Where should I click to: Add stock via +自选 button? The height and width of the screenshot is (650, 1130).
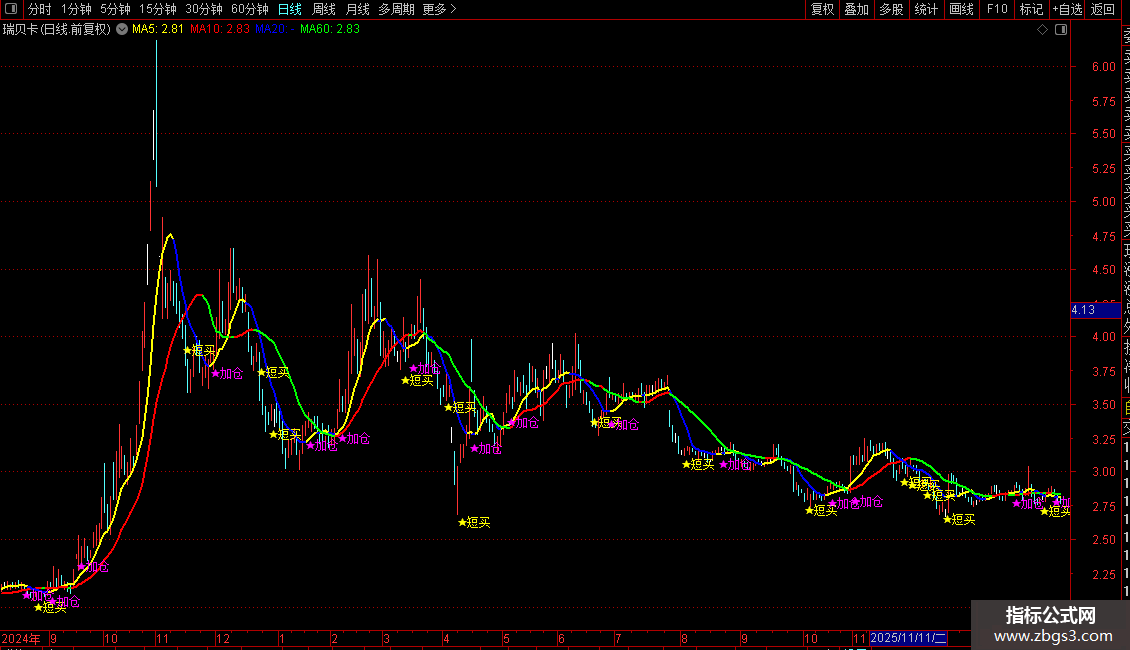coord(1066,9)
